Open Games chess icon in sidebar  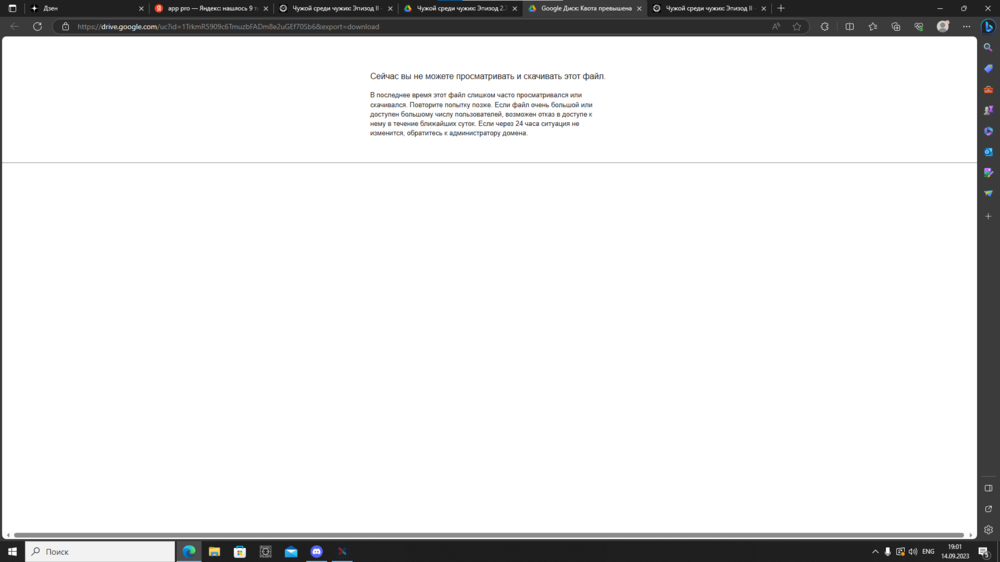pyautogui.click(x=988, y=110)
